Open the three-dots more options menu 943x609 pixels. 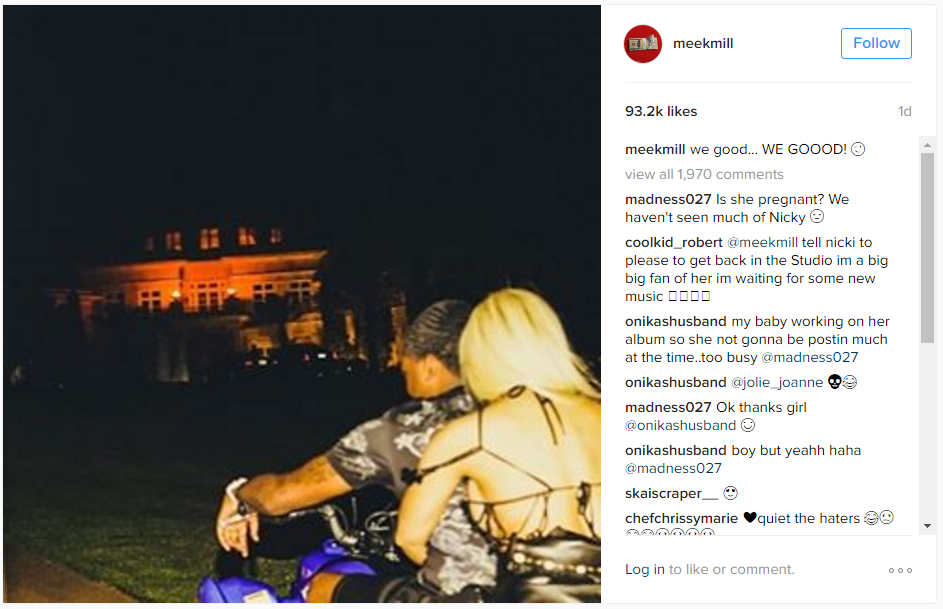[x=900, y=570]
